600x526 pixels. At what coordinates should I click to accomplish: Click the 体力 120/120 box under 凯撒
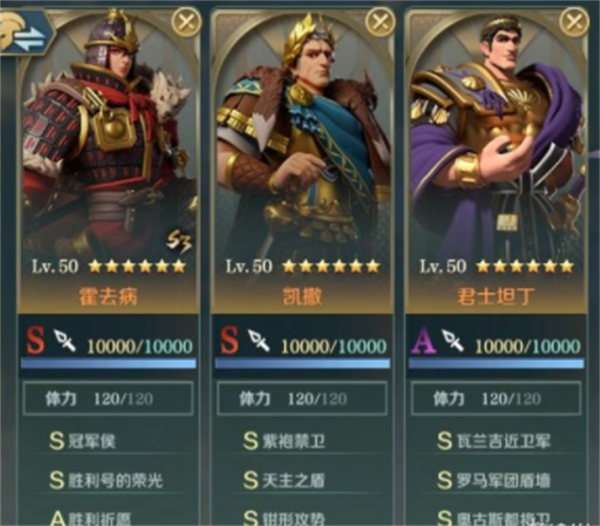302,399
